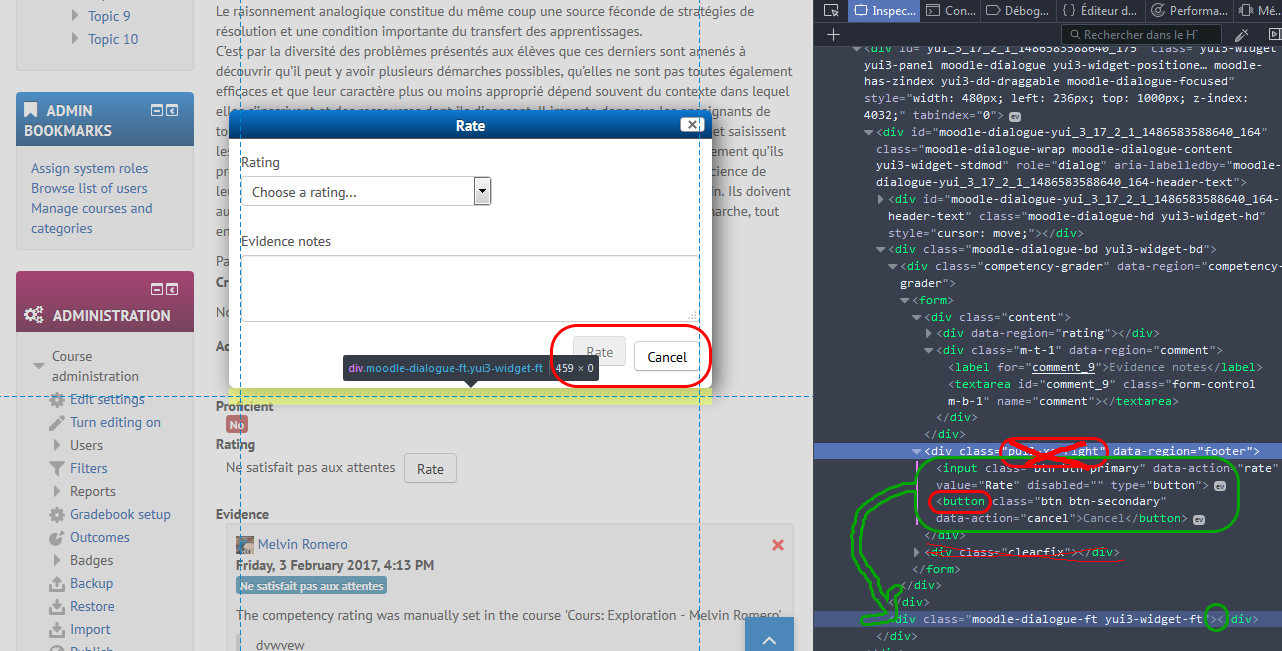The image size is (1282, 651).
Task: Hide the Administration block with its minus icon
Action: point(157,289)
